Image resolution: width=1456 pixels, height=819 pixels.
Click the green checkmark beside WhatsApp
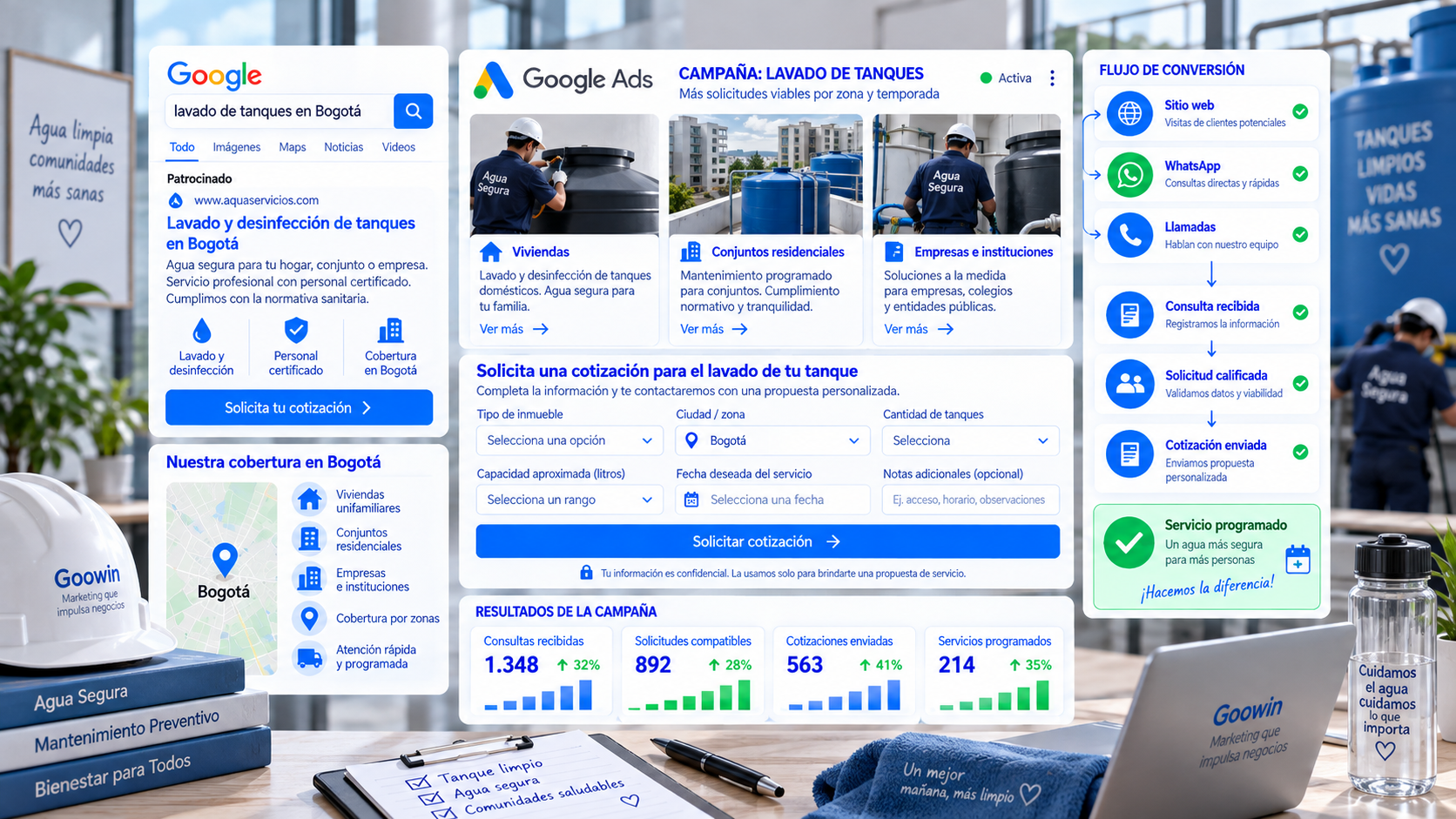1300,173
